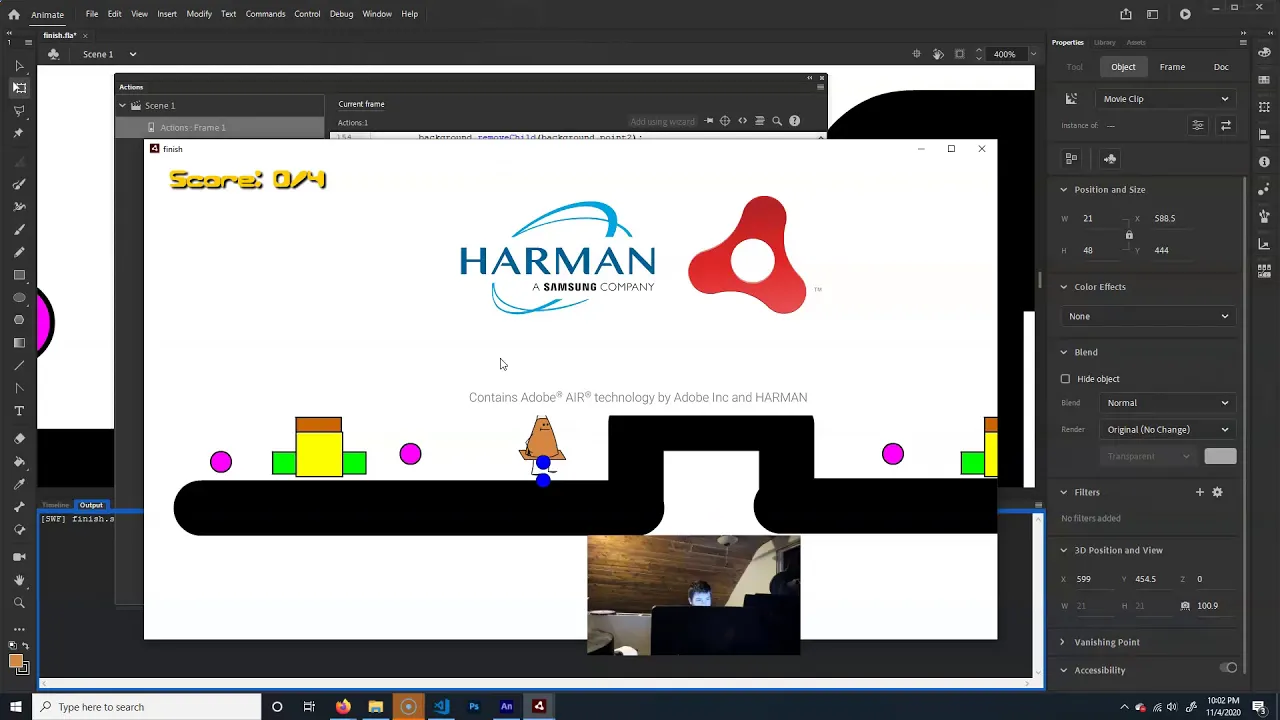The image size is (1280, 720).
Task: Switch to the Frame properties tab
Action: [1172, 67]
